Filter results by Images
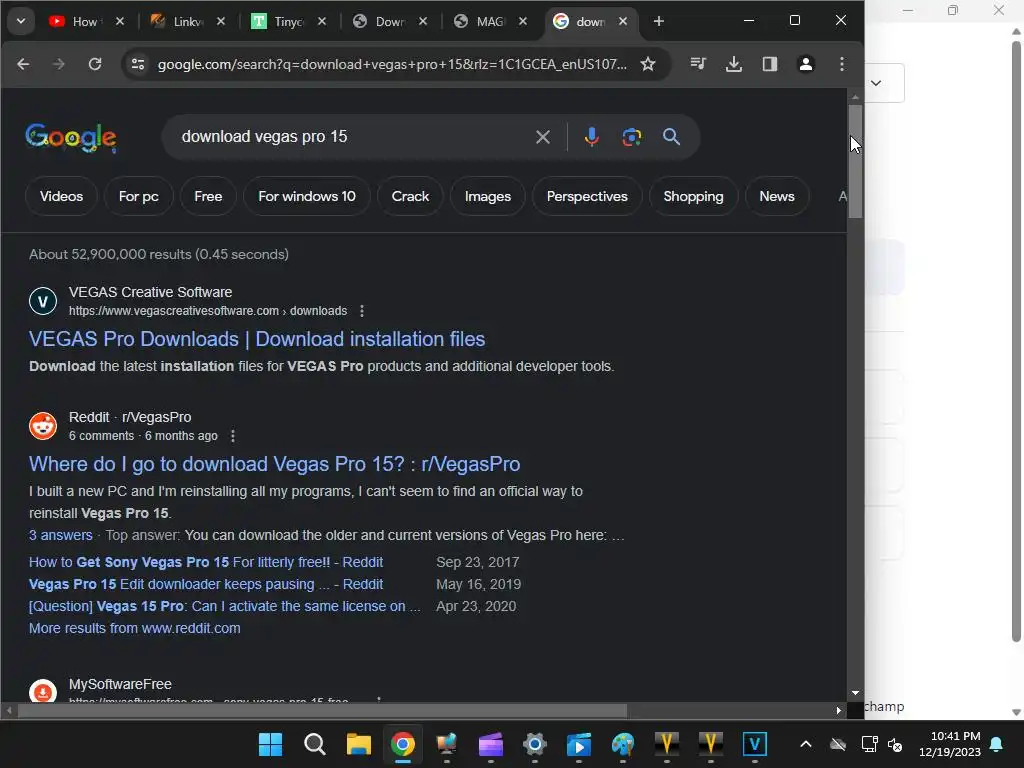This screenshot has width=1024, height=768. (x=488, y=196)
